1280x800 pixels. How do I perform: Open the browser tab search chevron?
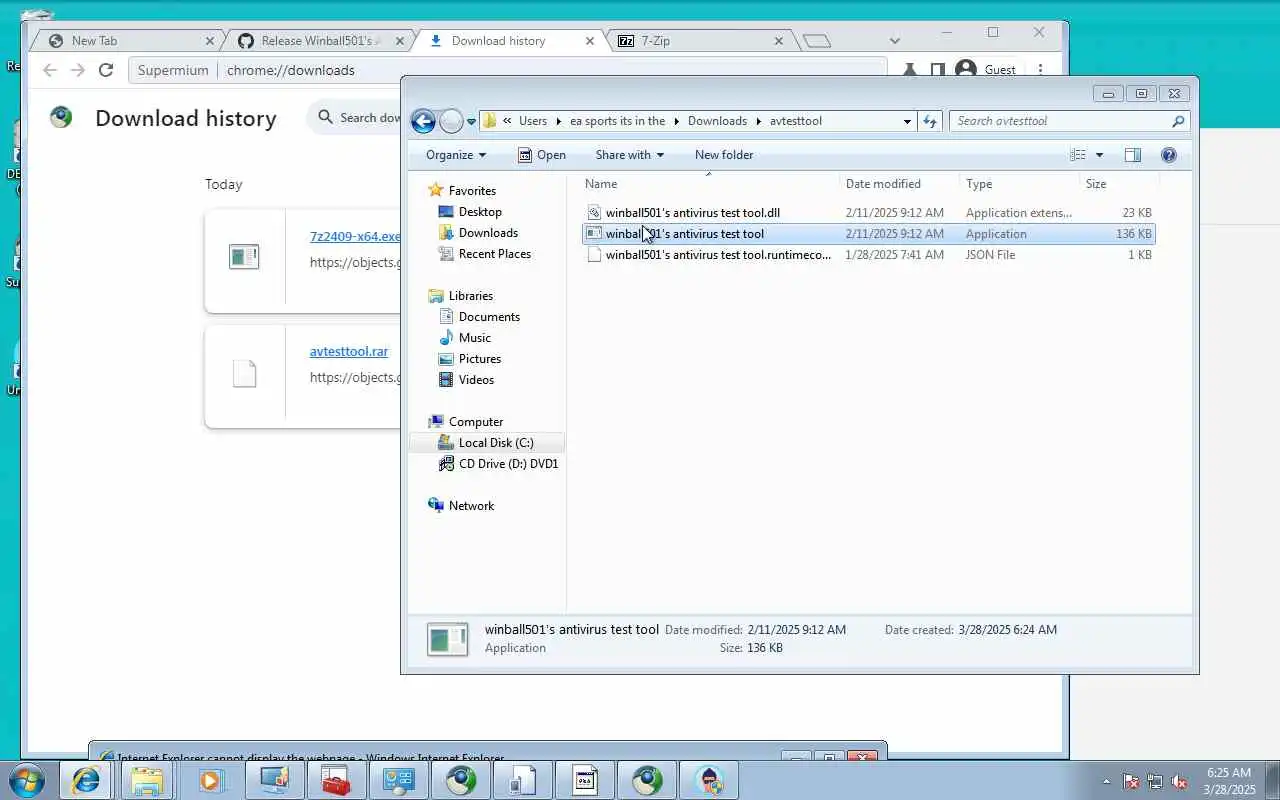click(895, 41)
